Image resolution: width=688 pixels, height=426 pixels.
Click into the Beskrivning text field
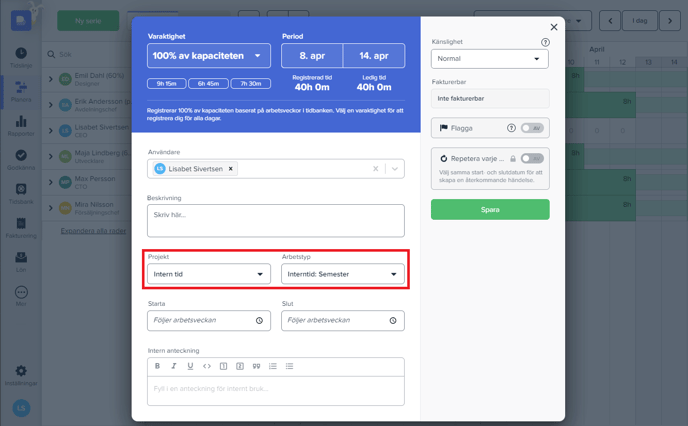click(276, 220)
